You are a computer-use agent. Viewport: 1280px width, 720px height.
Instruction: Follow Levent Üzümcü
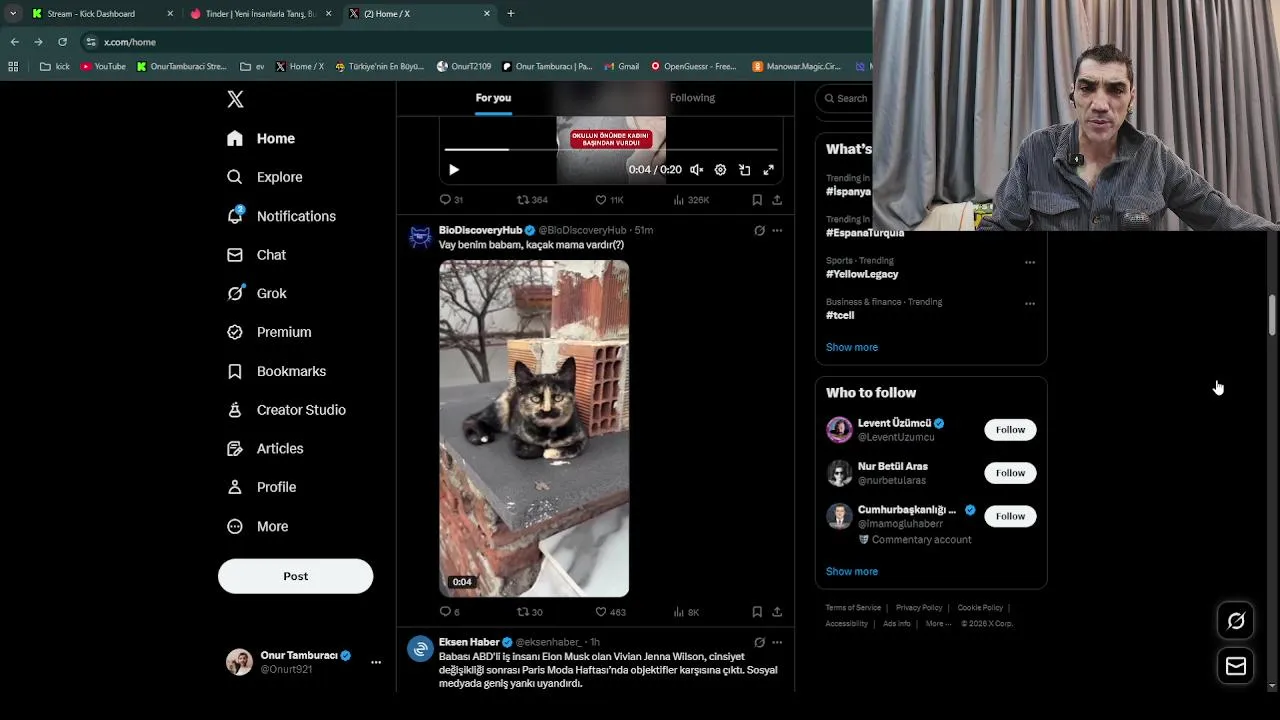coord(1010,430)
